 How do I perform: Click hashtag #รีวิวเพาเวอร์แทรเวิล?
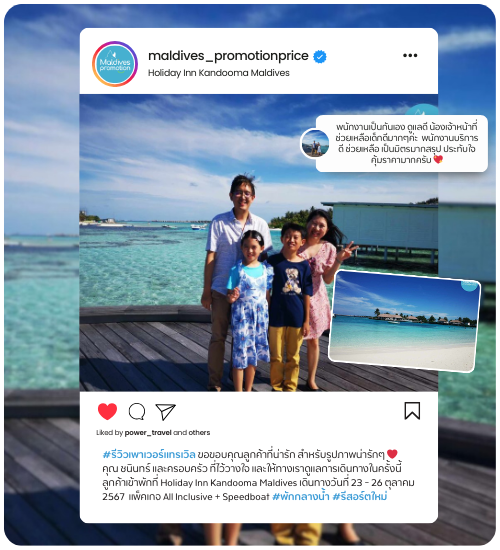click(149, 455)
